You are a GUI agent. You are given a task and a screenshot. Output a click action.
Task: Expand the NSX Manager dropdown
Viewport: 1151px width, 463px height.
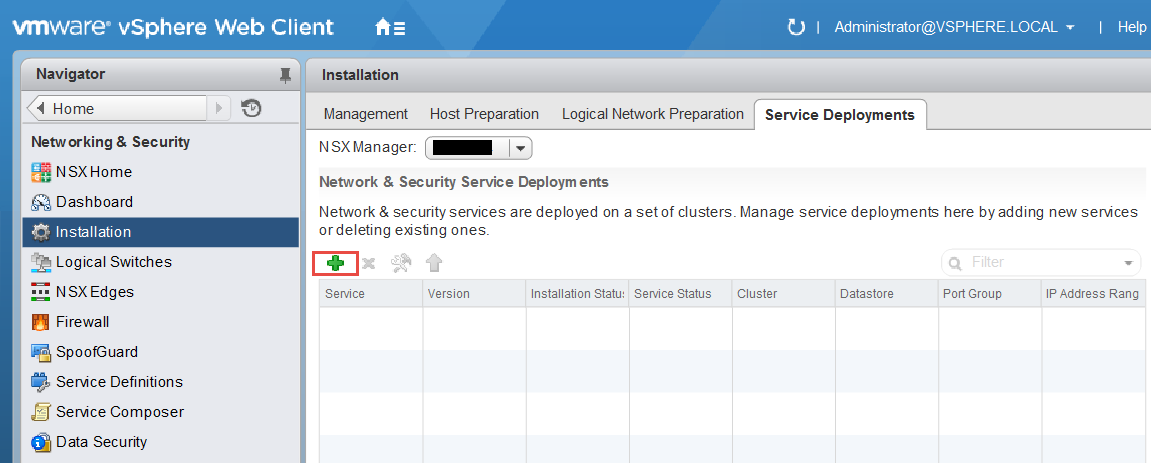(519, 148)
